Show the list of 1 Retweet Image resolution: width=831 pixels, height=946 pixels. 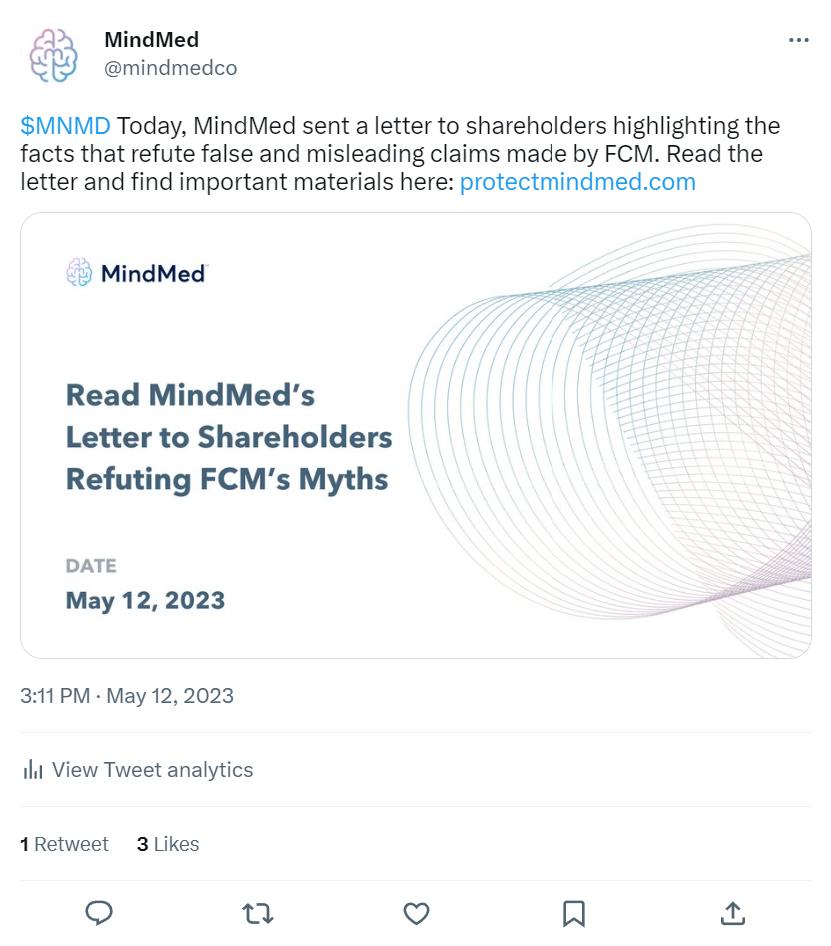point(64,844)
